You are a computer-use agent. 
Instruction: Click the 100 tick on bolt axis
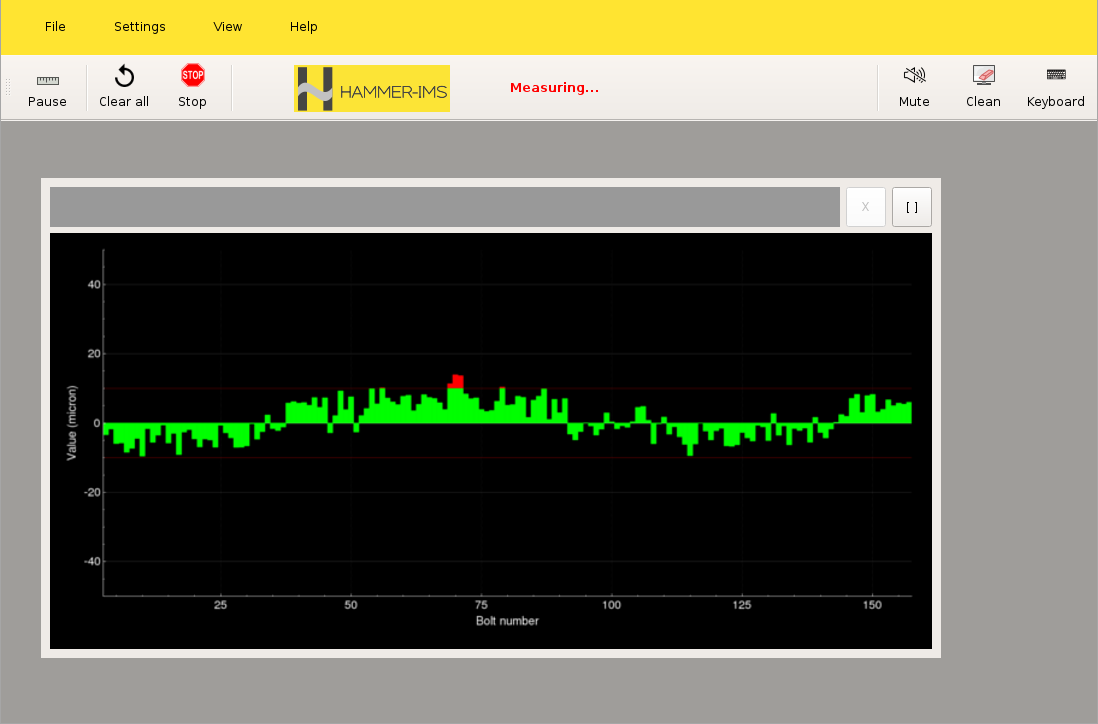tap(612, 605)
